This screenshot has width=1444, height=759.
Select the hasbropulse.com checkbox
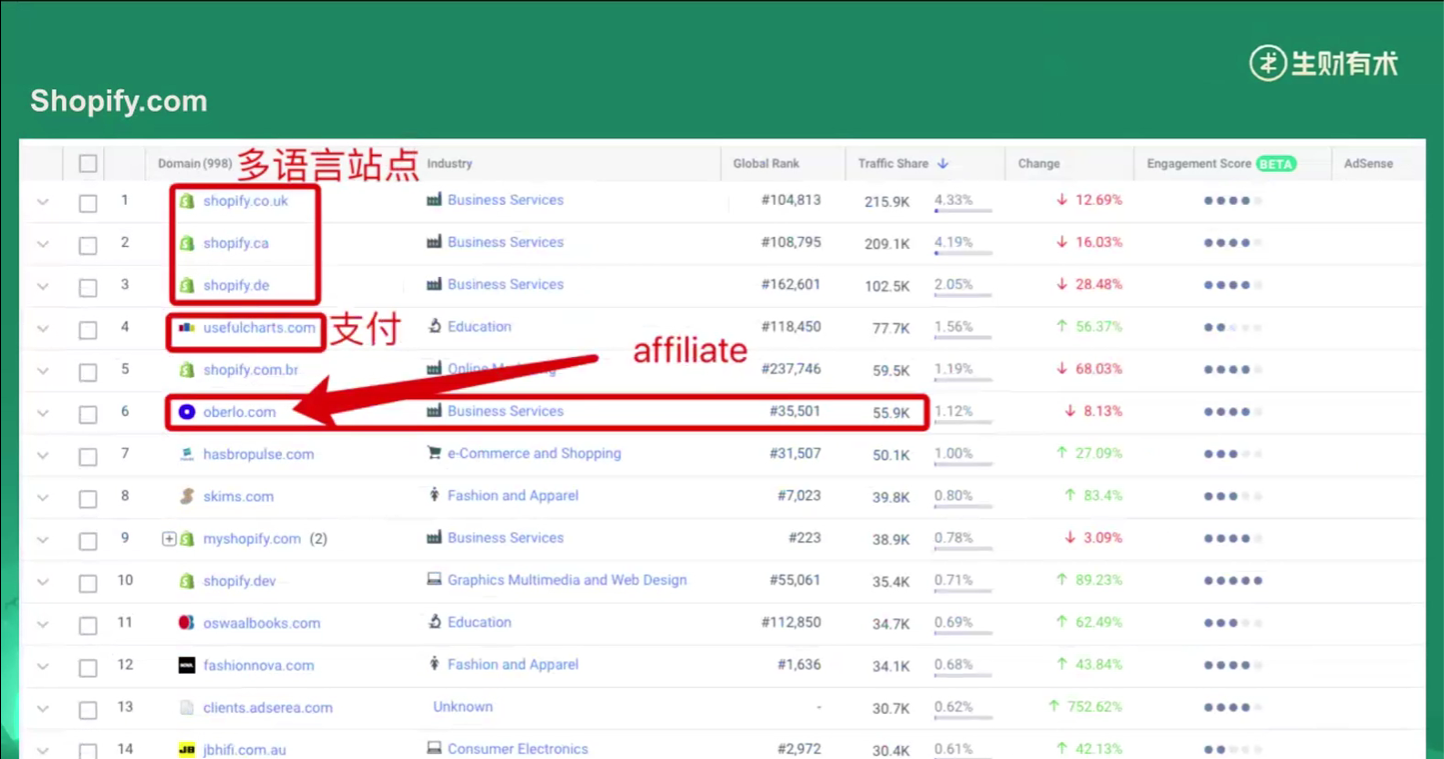point(88,456)
